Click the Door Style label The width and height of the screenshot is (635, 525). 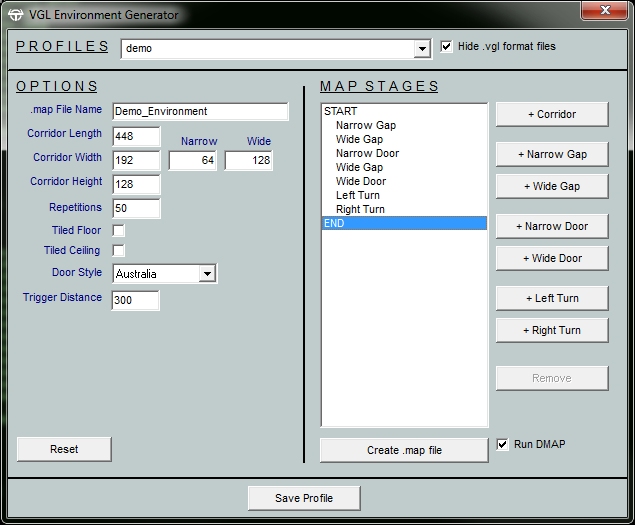pyautogui.click(x=77, y=272)
